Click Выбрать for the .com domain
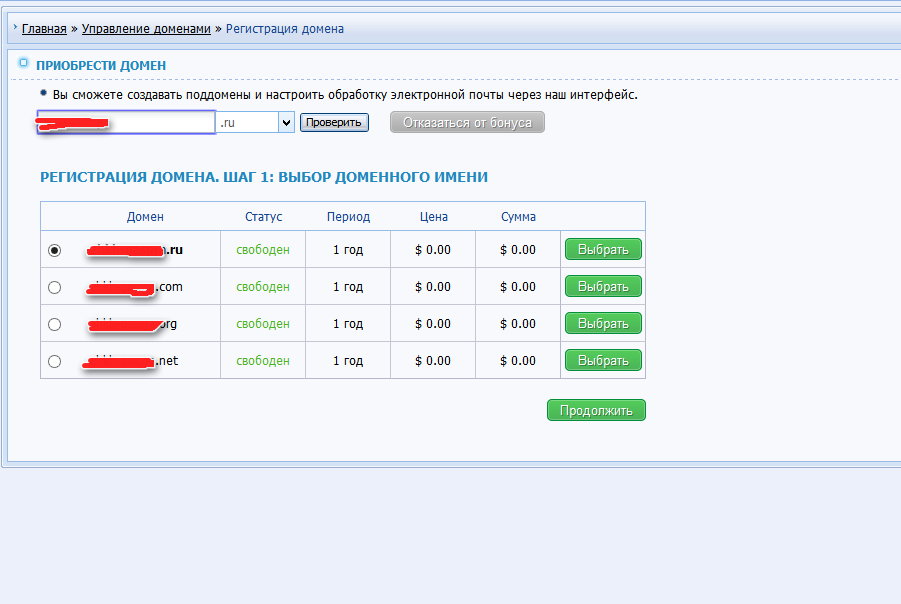The width and height of the screenshot is (901, 604). point(603,286)
